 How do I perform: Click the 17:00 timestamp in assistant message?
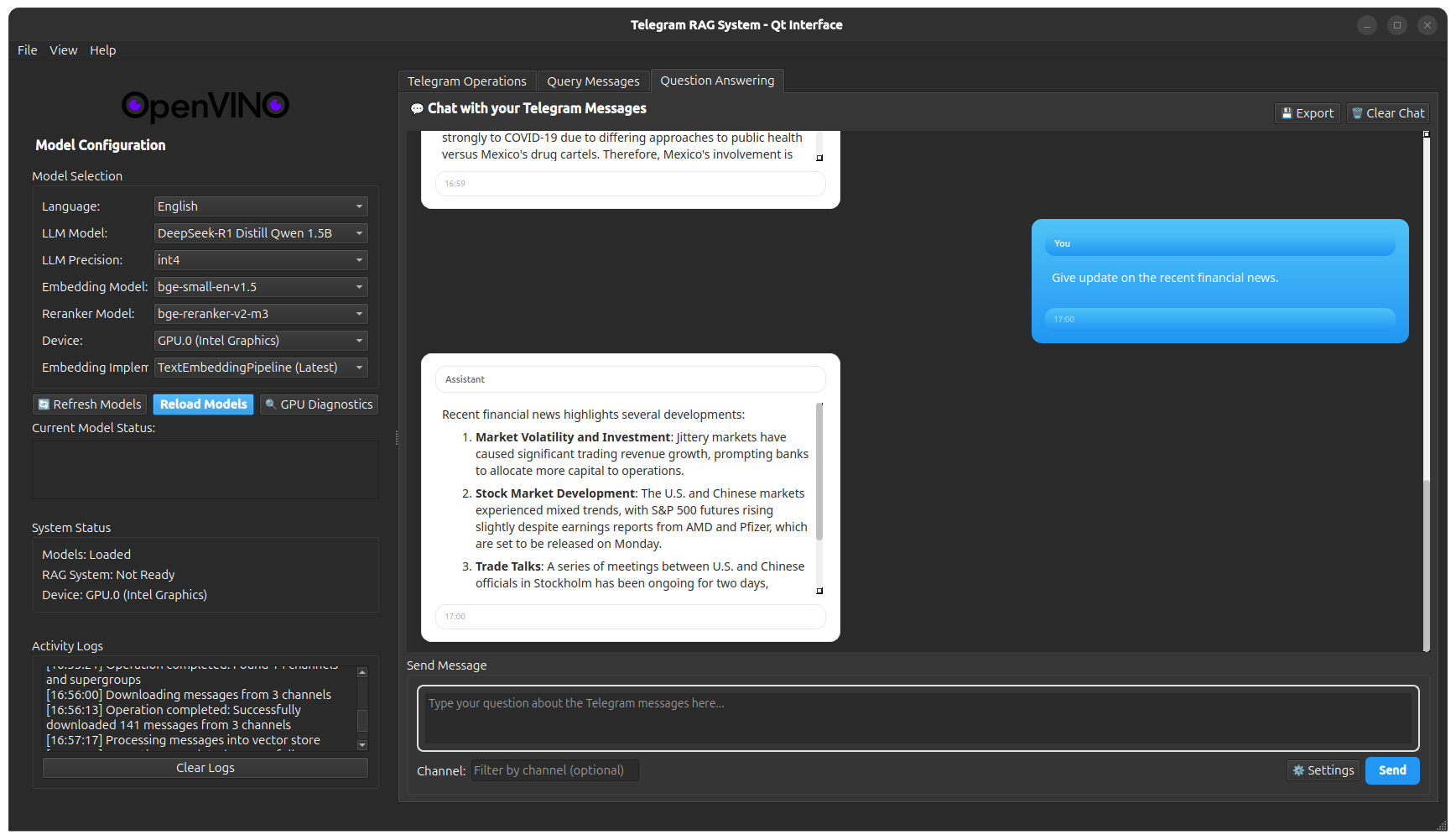(455, 616)
